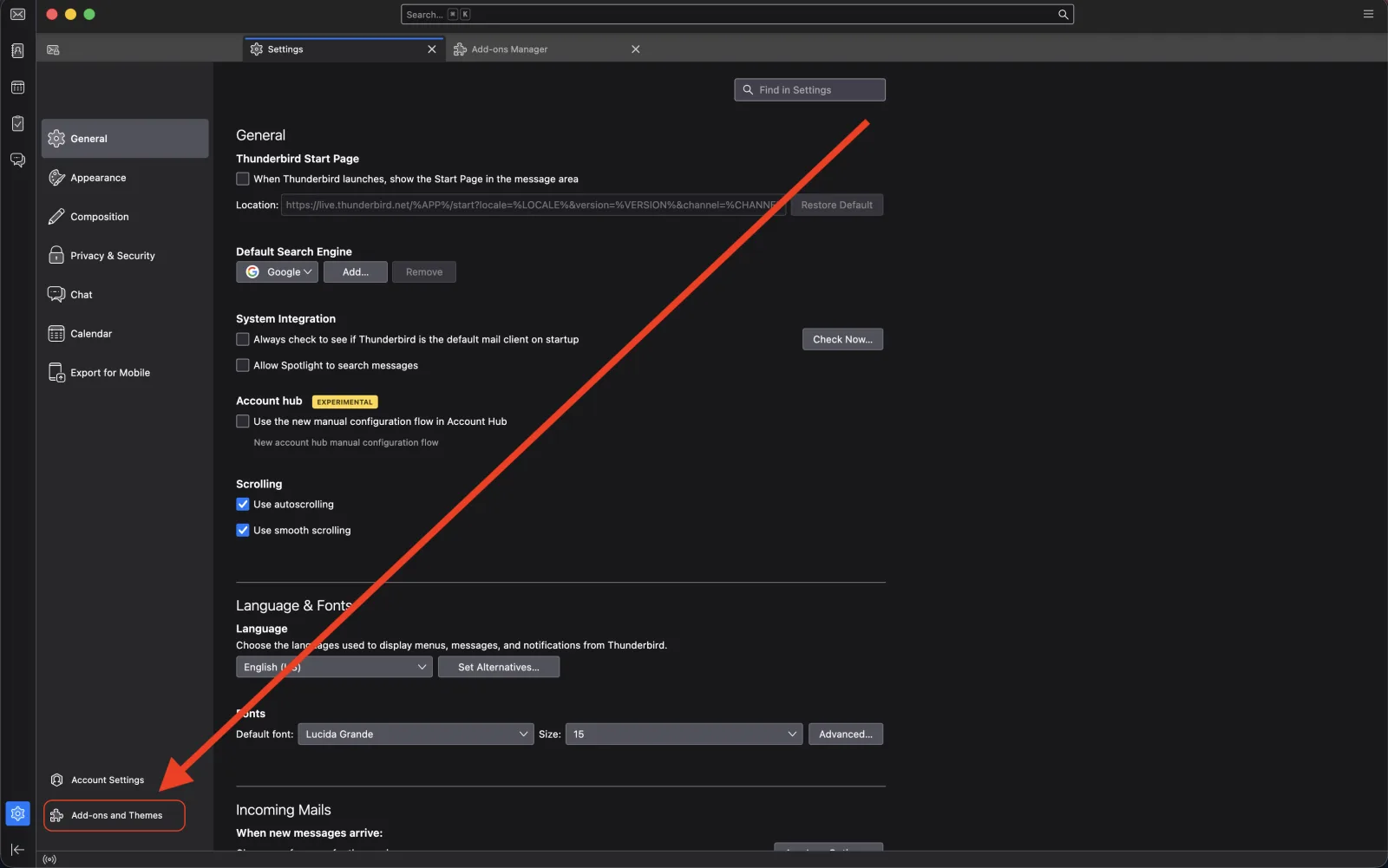Click Advanced... fonts button
The image size is (1388, 868).
(846, 734)
